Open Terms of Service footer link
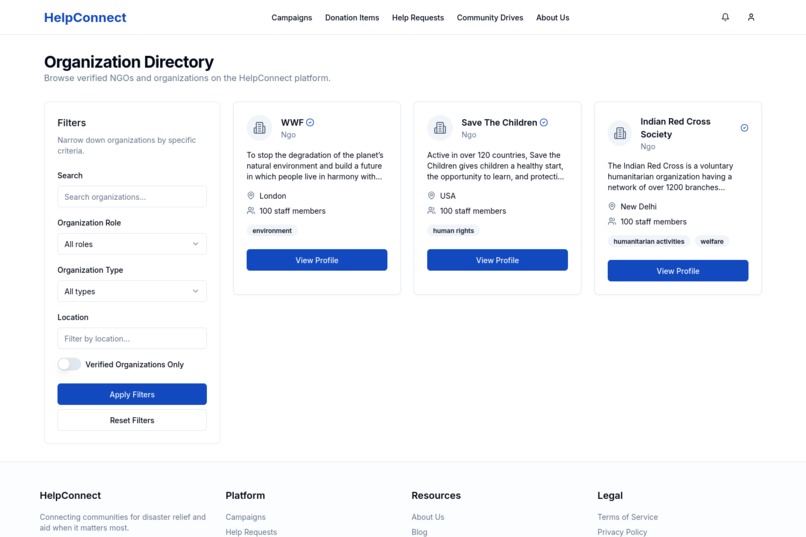 pyautogui.click(x=628, y=517)
